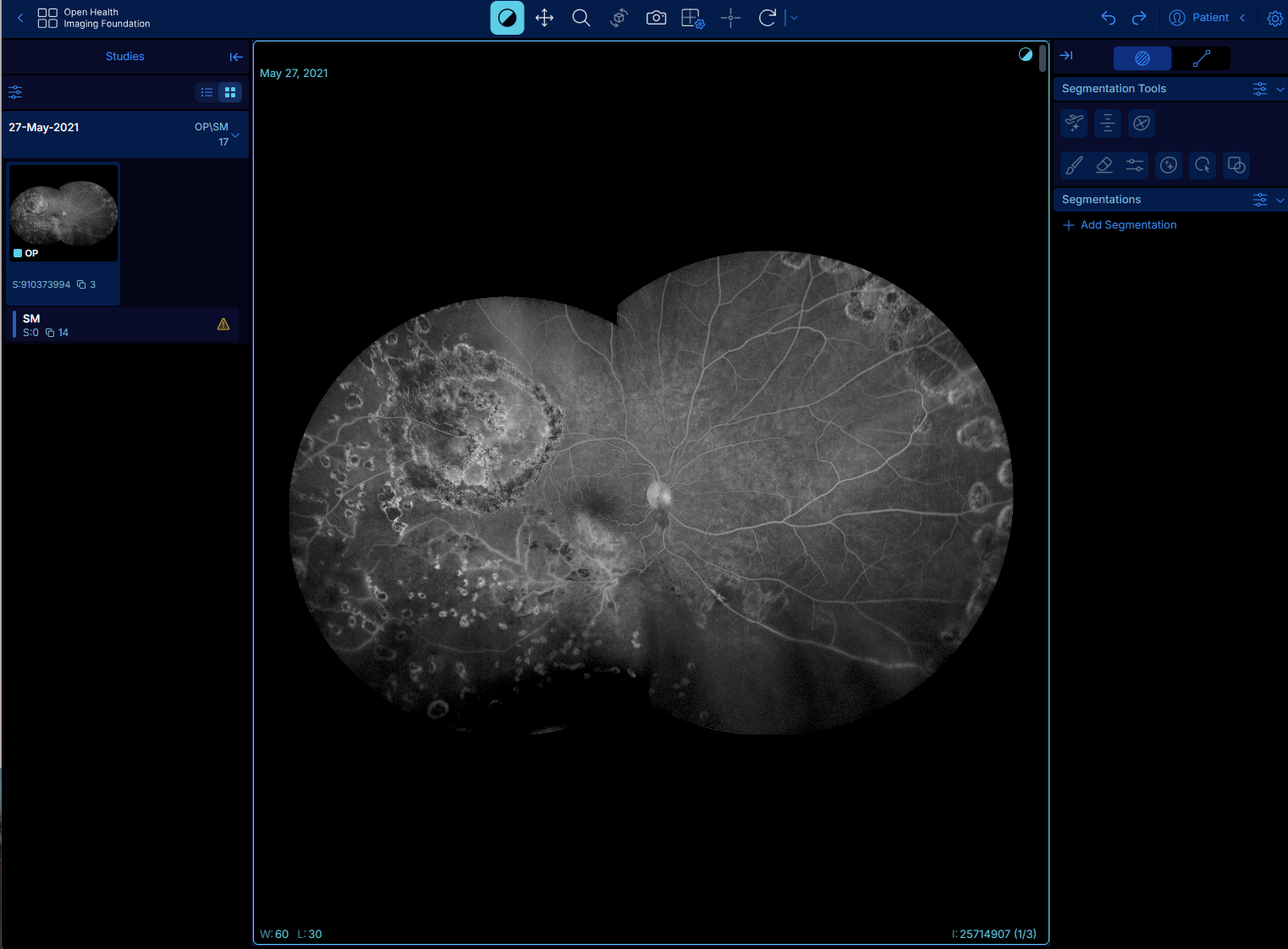Click the SM series warning triangle
Viewport: 1288px width, 949px height.
(x=223, y=324)
